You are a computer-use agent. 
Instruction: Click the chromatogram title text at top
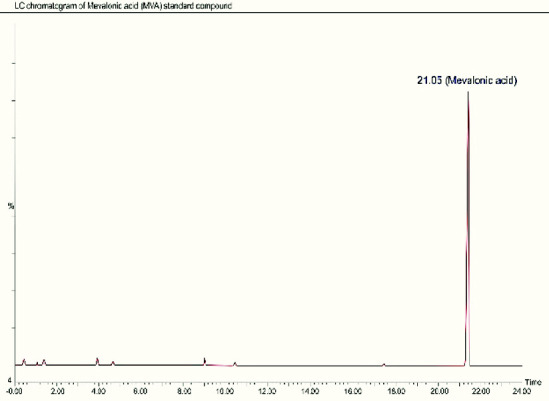pos(123,6)
